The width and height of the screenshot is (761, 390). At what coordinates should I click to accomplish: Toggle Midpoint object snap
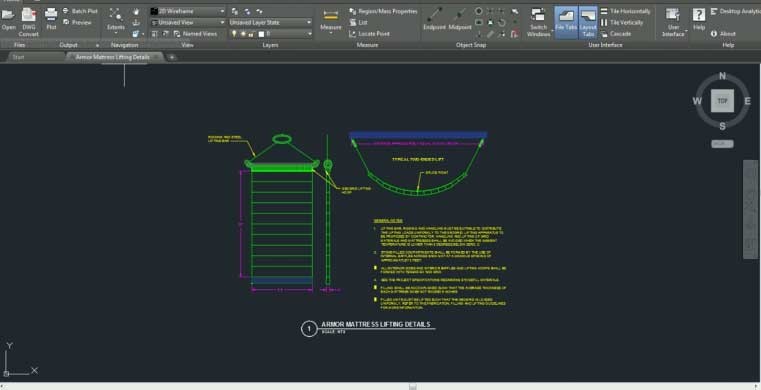(460, 18)
